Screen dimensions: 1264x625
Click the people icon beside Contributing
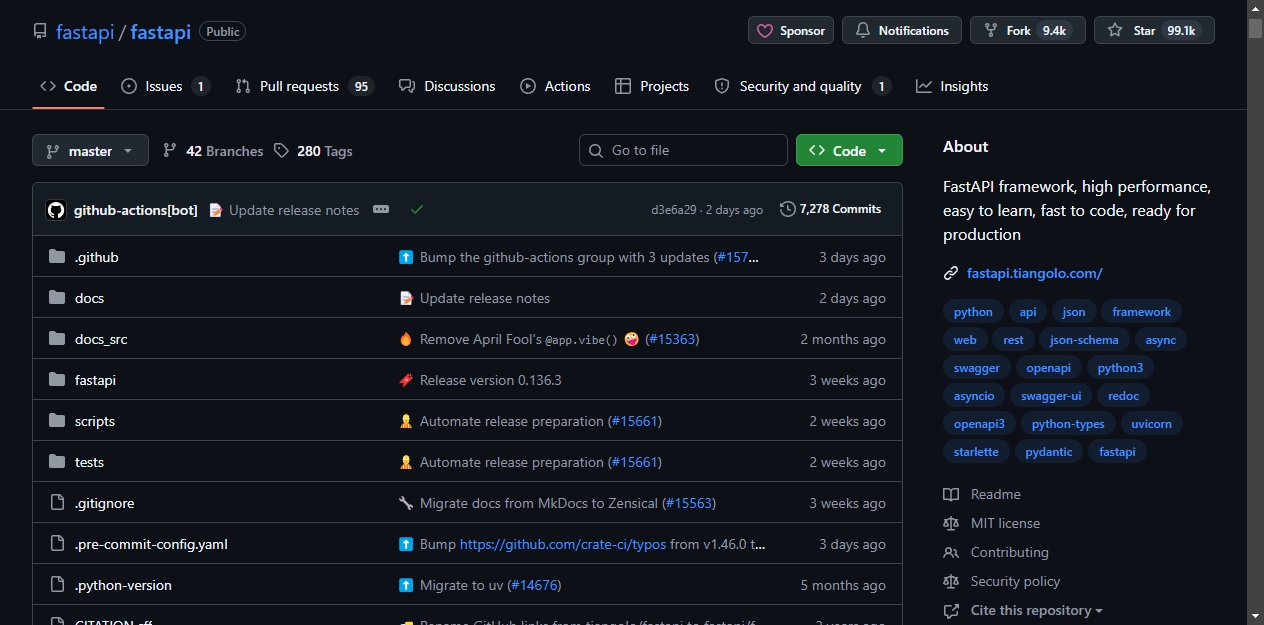tap(951, 552)
